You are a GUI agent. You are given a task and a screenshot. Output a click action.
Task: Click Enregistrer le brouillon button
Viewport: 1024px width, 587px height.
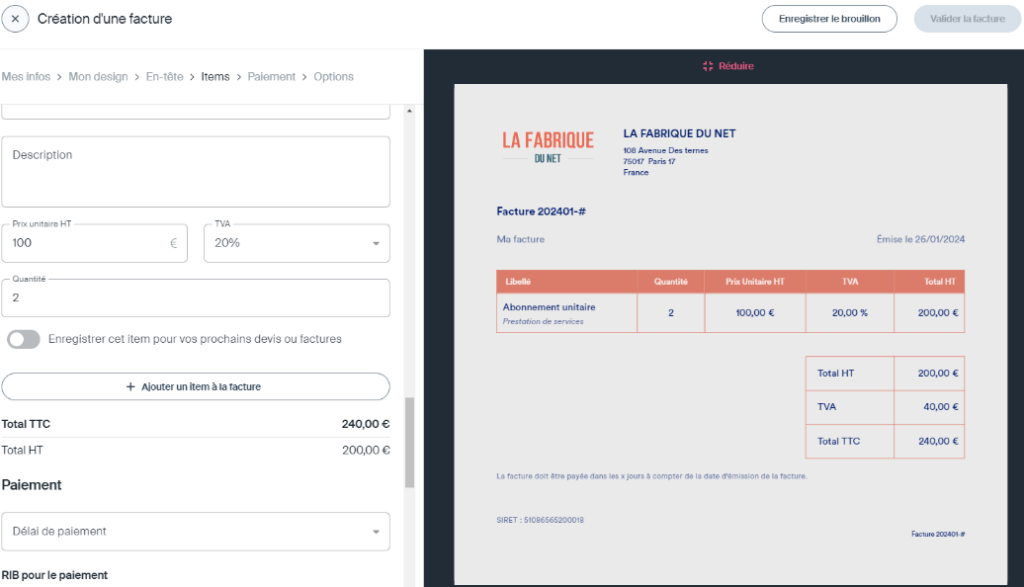click(x=829, y=19)
